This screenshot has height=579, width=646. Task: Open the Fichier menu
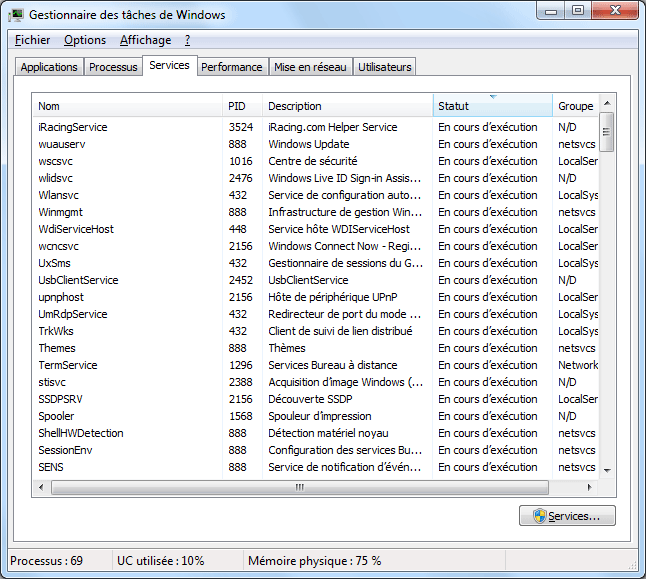pos(33,40)
